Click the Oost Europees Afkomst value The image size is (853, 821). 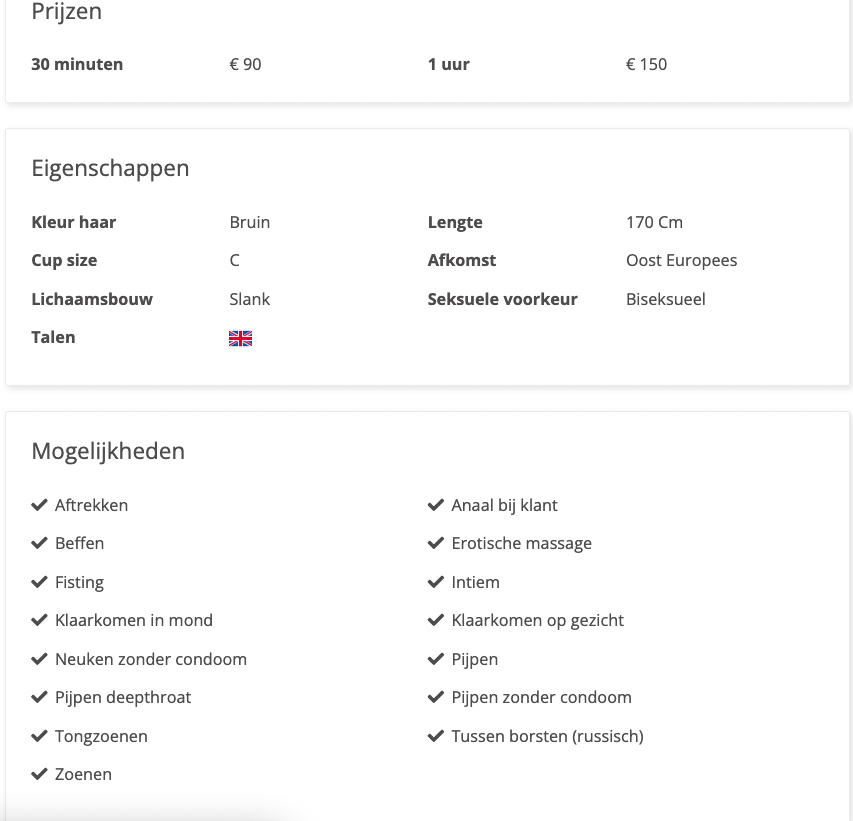tap(682, 261)
